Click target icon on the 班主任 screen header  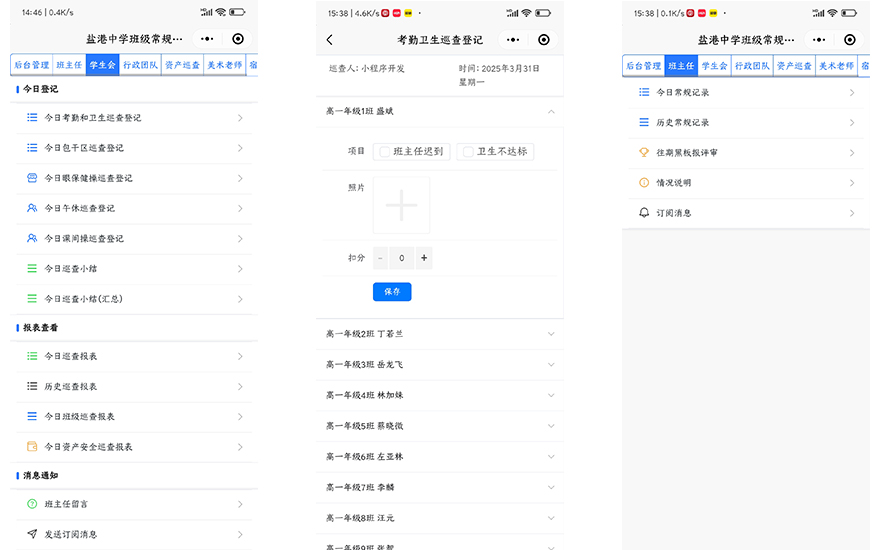(850, 40)
